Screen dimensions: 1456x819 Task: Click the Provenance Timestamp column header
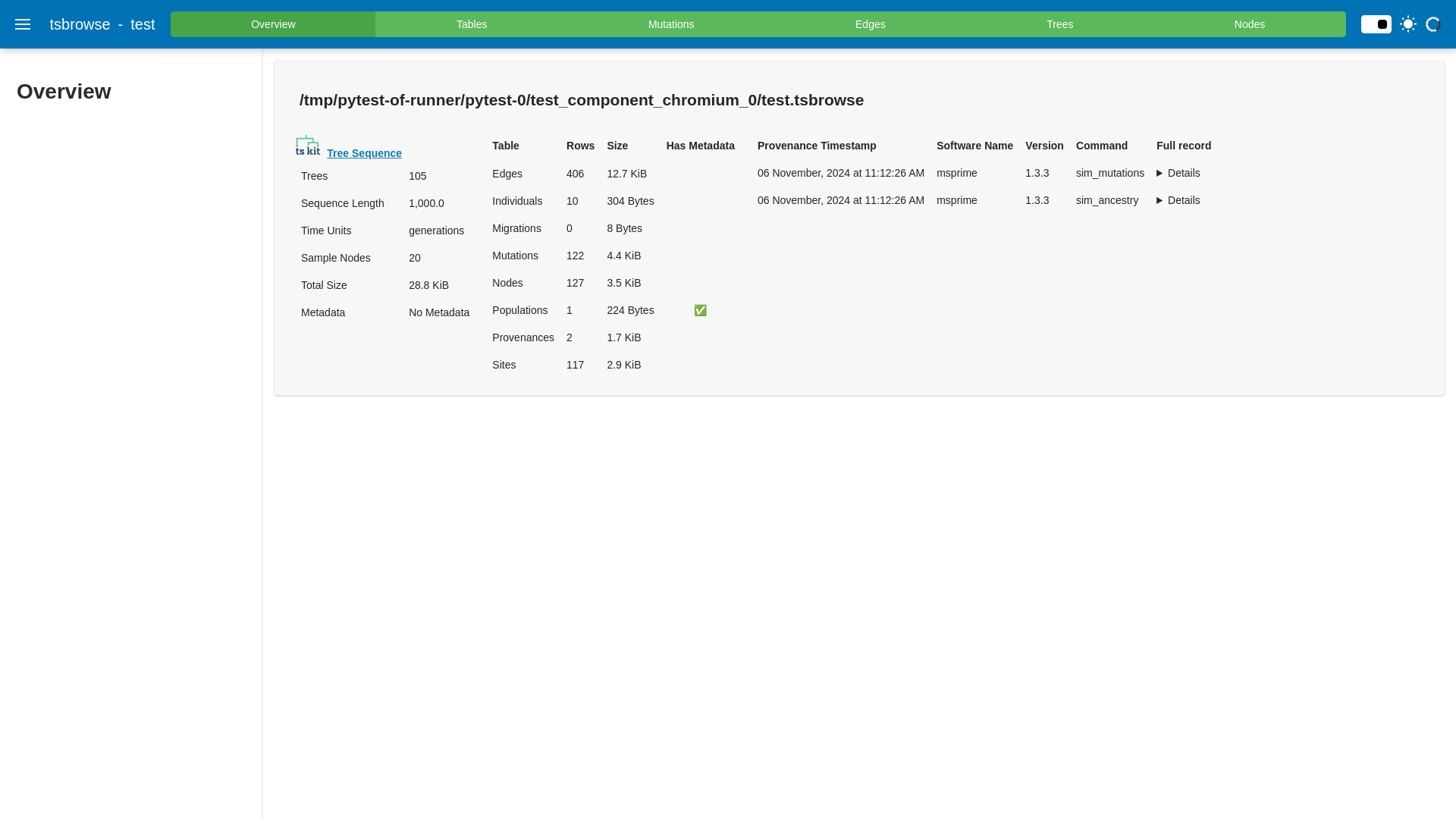click(x=816, y=146)
